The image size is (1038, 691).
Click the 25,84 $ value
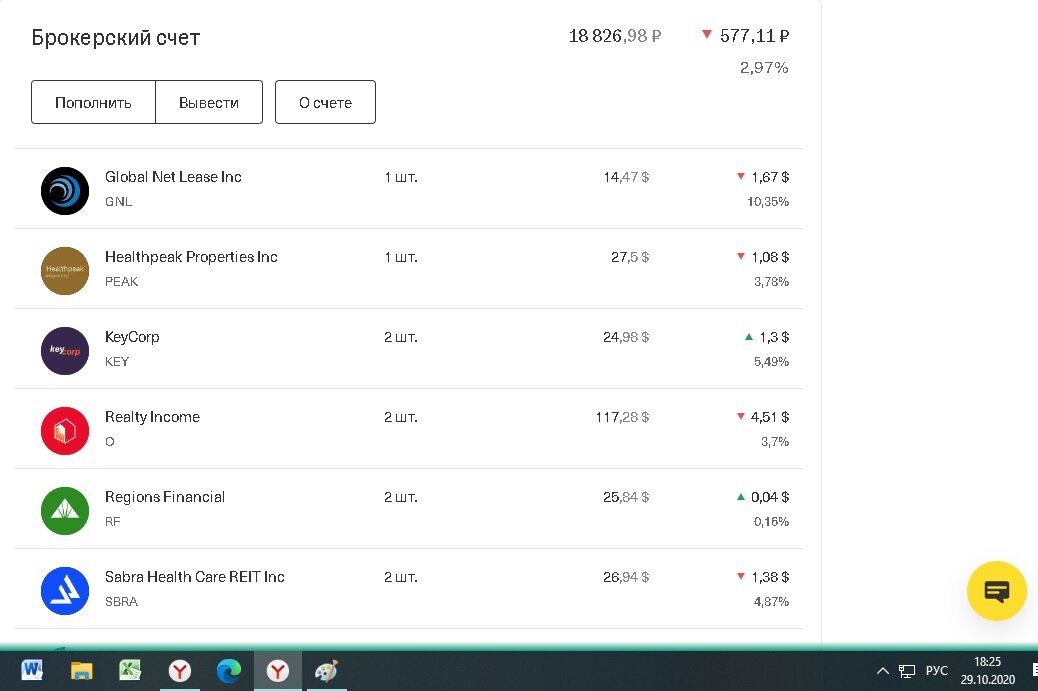[x=626, y=497]
